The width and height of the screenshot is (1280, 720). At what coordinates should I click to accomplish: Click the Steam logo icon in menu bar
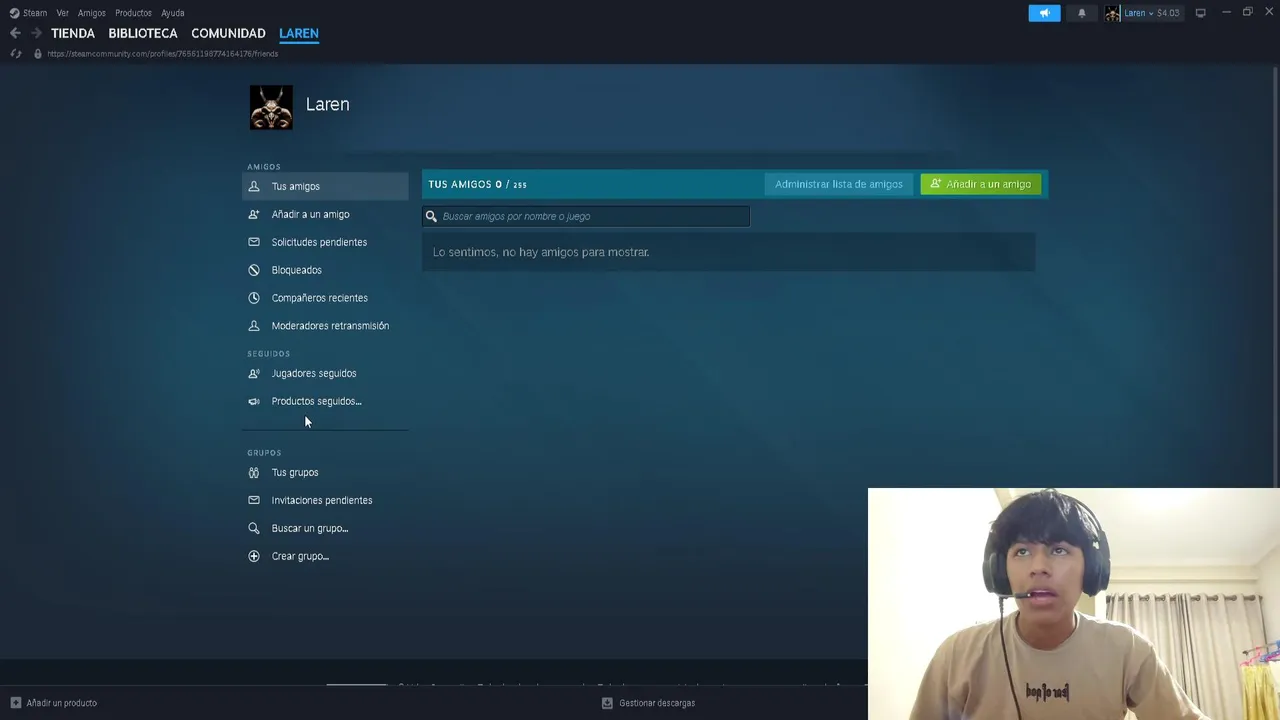[x=14, y=13]
